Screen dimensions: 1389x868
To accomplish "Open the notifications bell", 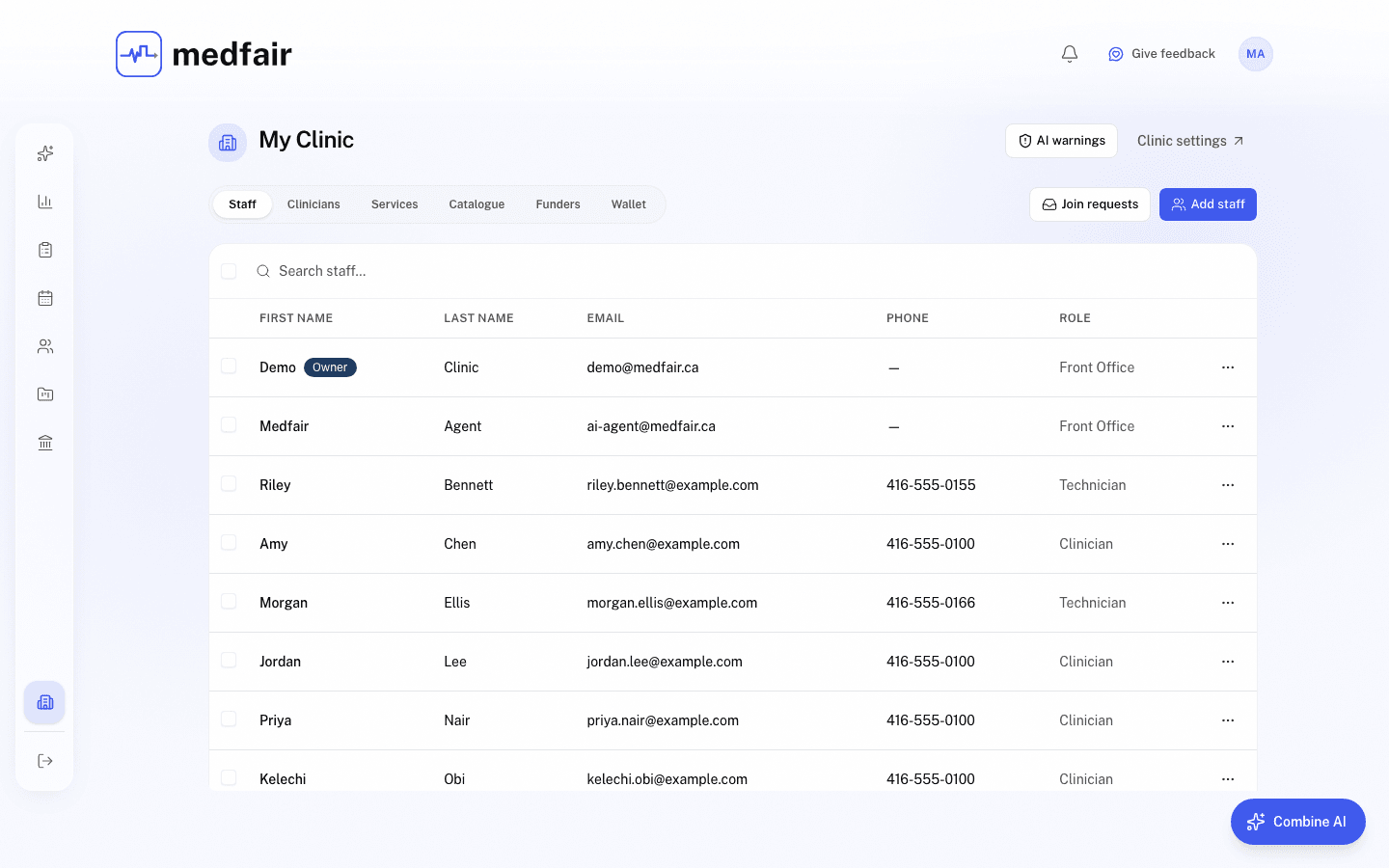I will [x=1070, y=54].
